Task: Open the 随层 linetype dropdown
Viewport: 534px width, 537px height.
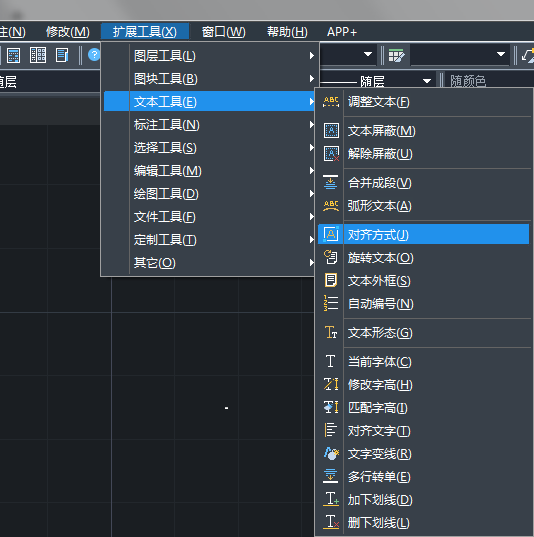Action: 426,81
